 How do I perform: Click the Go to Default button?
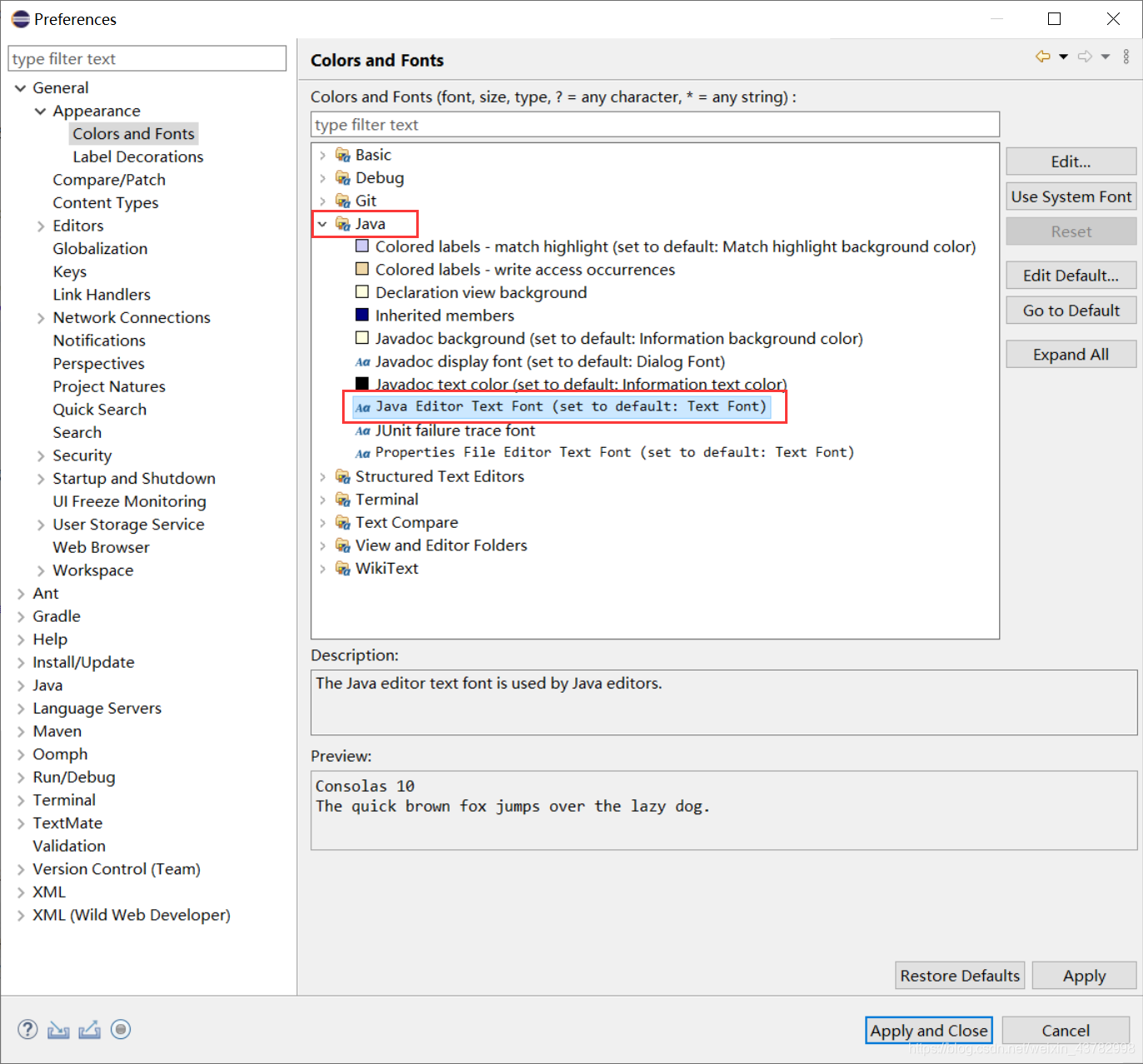1071,311
